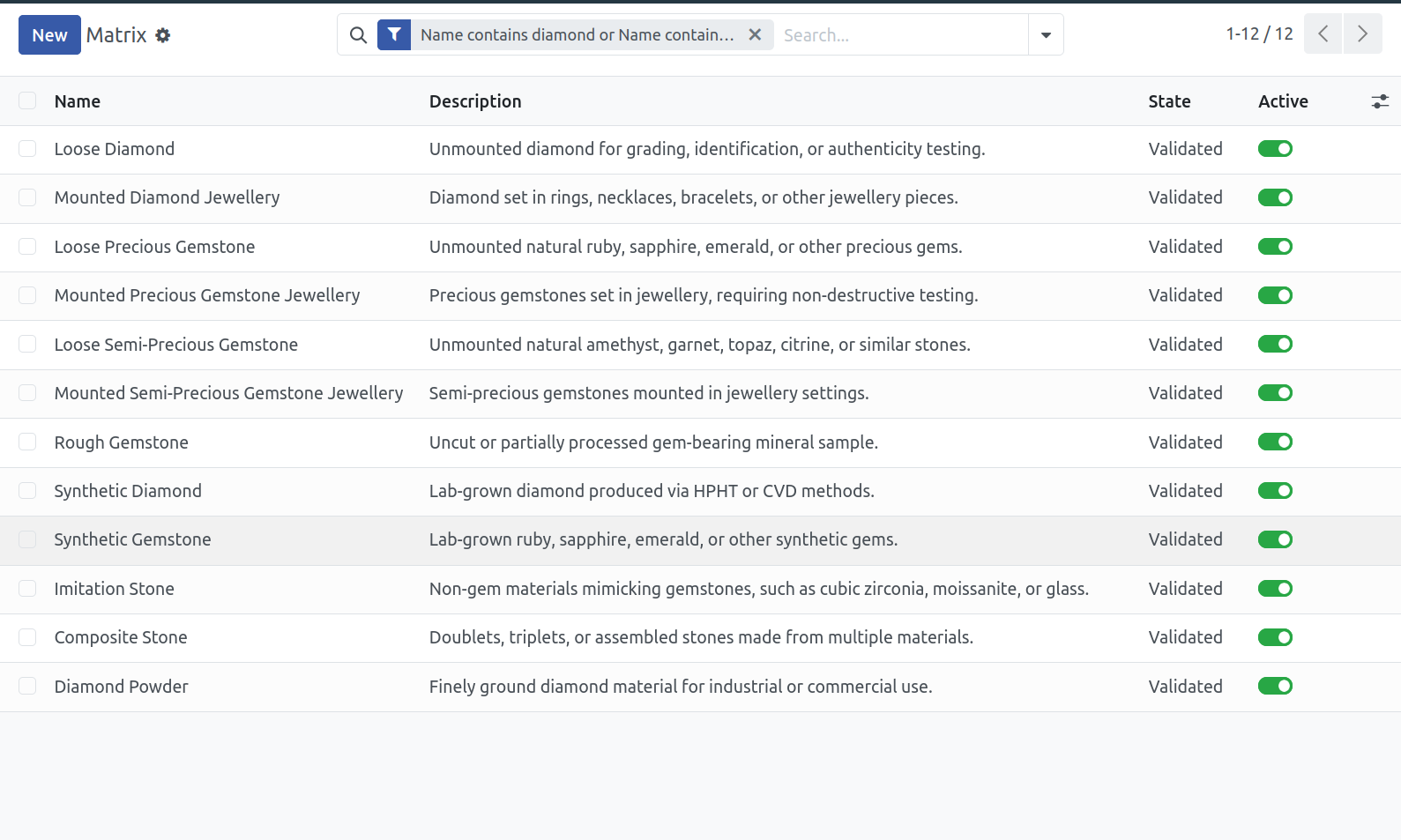
Task: Tick the select-all checkbox in header
Action: pos(27,100)
